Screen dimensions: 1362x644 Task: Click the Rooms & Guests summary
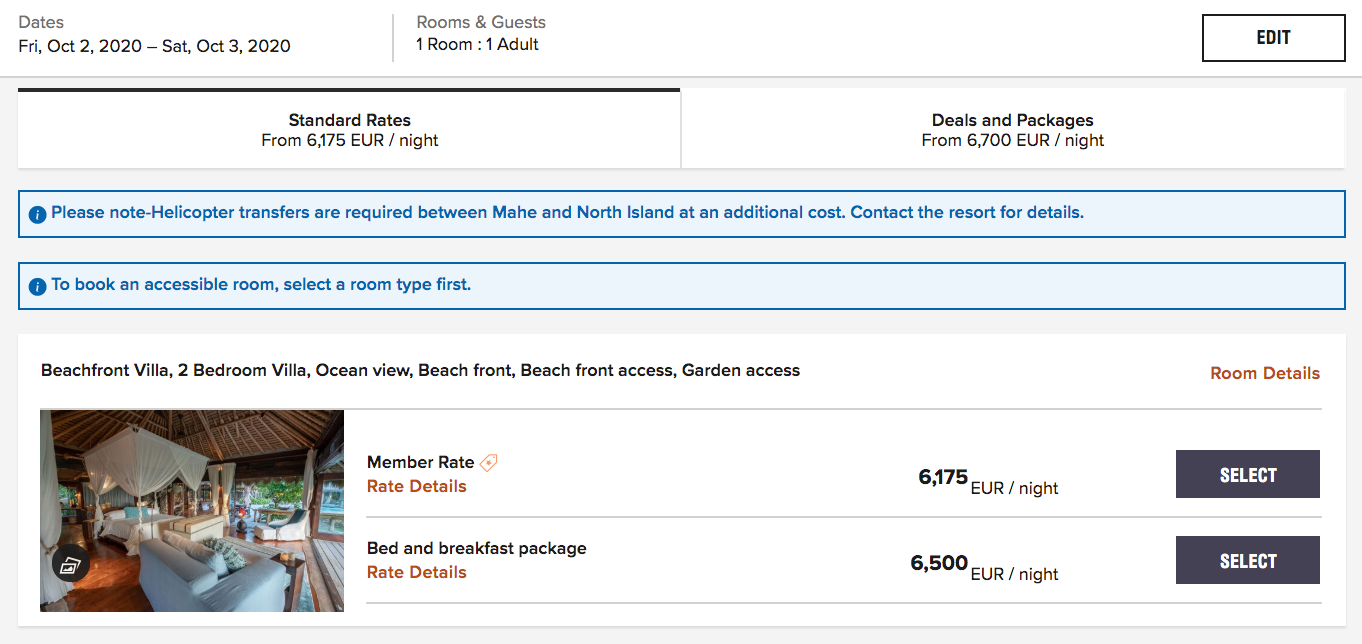(x=480, y=44)
